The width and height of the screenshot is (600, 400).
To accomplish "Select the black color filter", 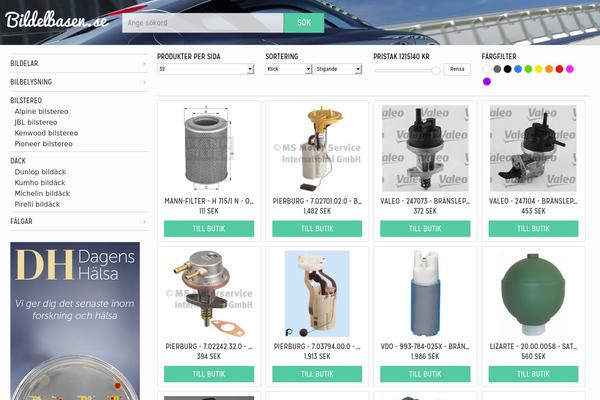I will [x=507, y=69].
